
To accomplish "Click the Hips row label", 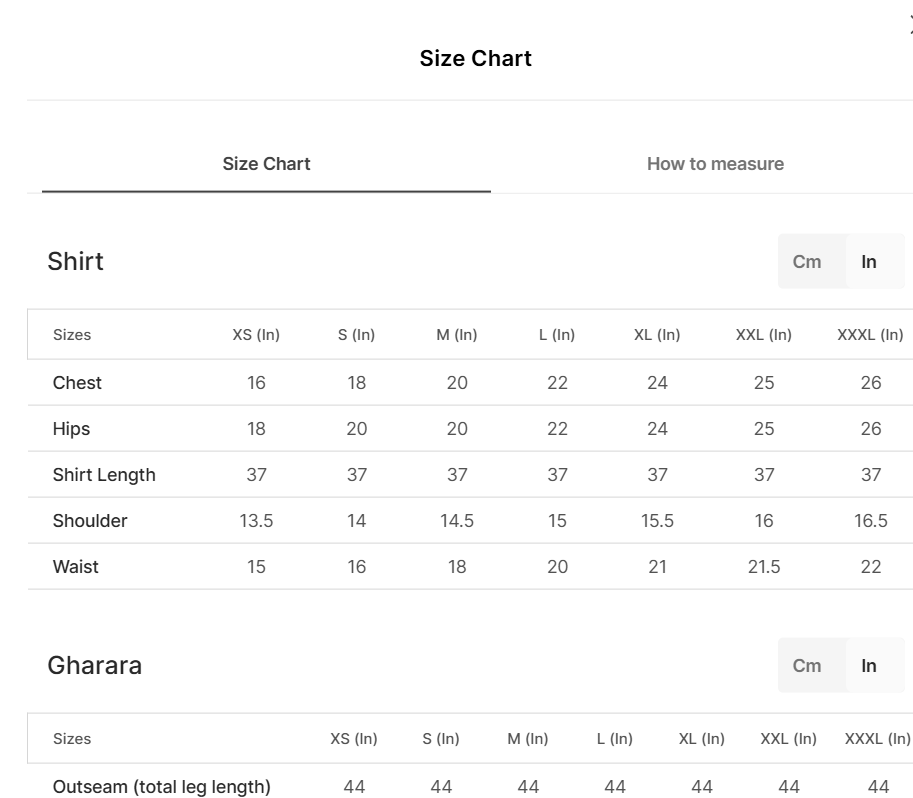I will [71, 429].
